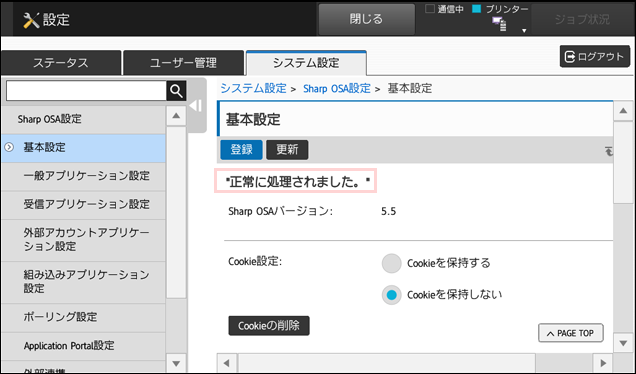Click the sidebar search input field
This screenshot has height=374, width=636.
[86, 91]
